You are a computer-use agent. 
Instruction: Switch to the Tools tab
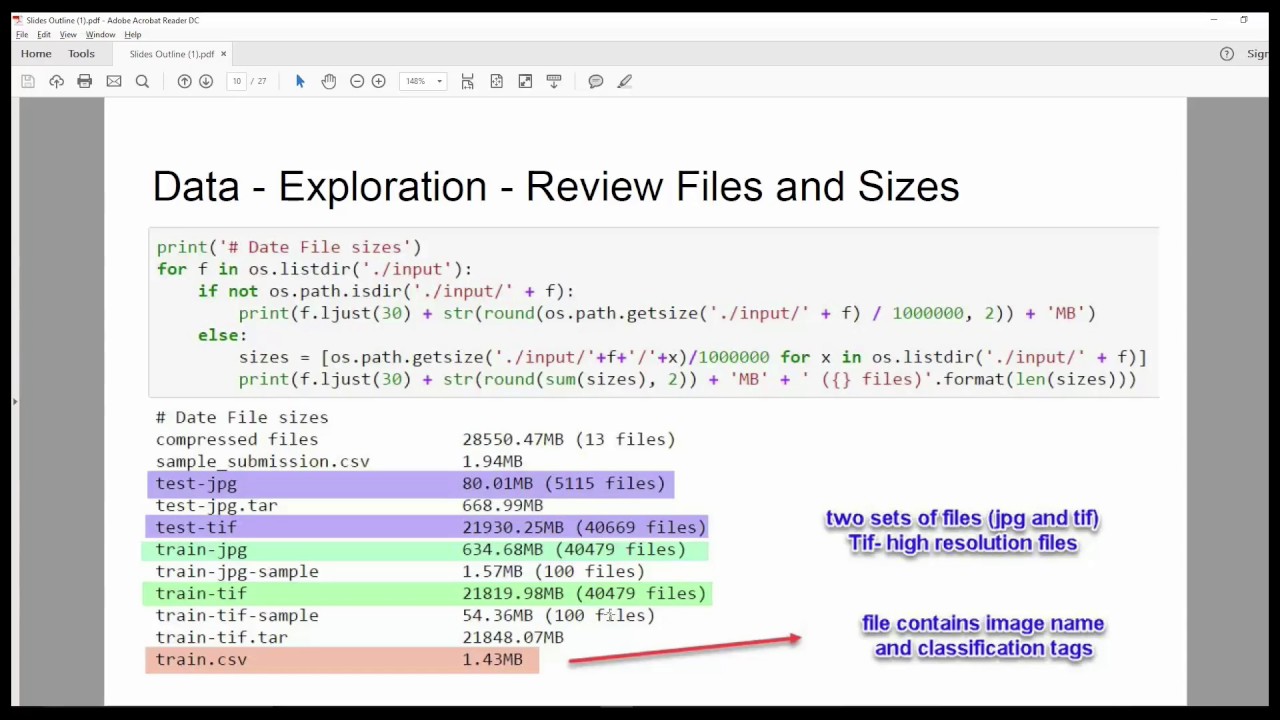[81, 54]
